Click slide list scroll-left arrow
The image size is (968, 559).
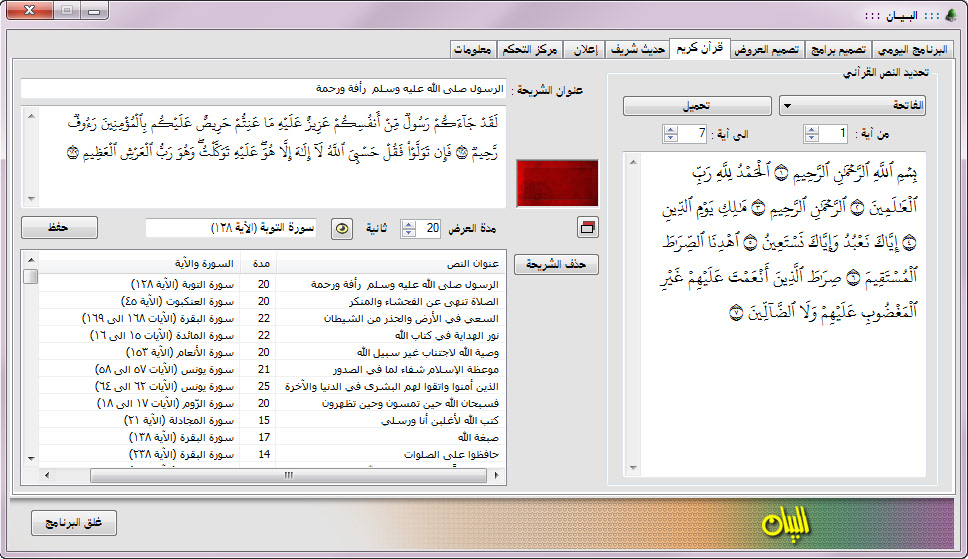click(x=47, y=476)
